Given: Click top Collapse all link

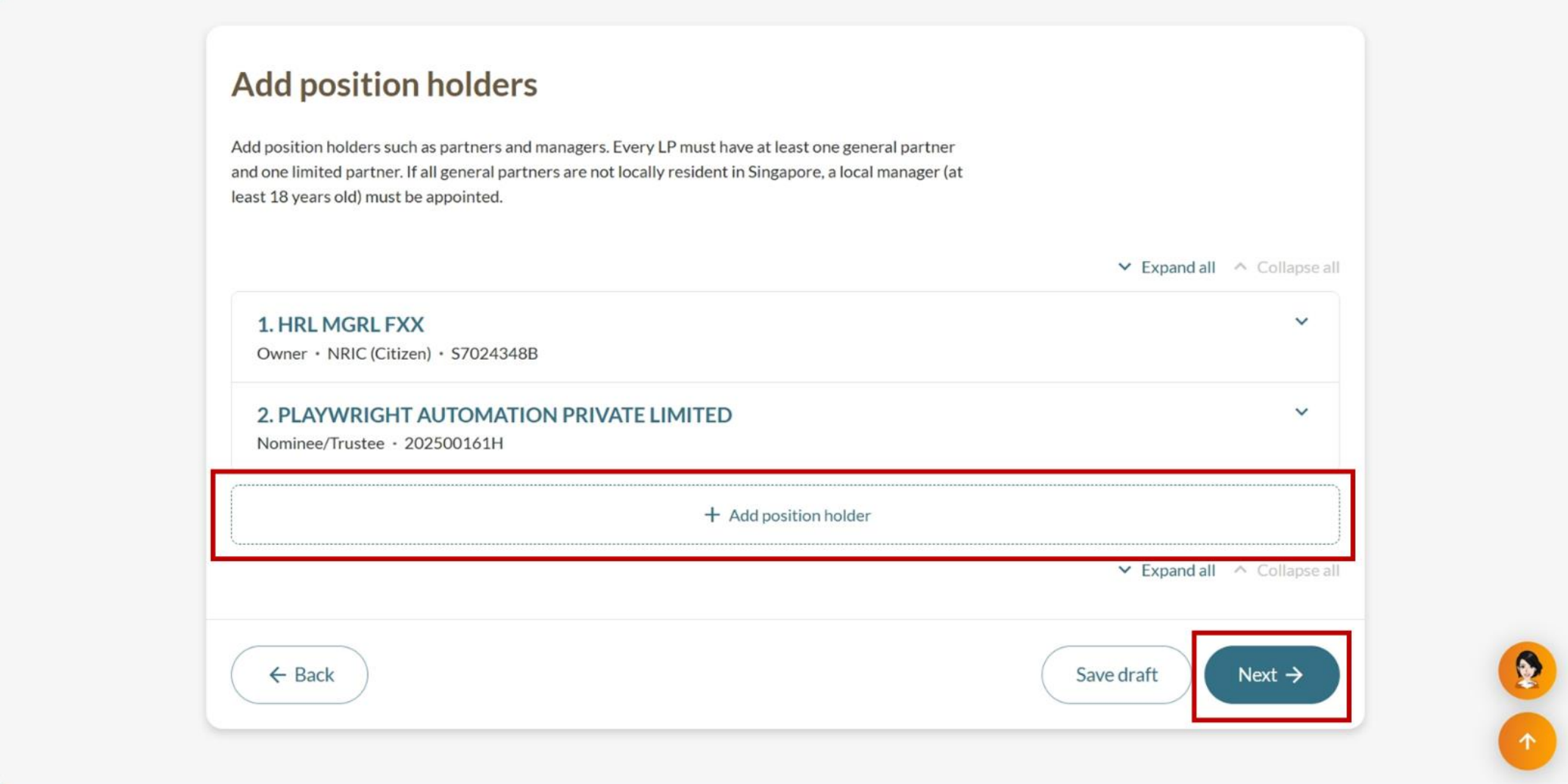Looking at the screenshot, I should coord(1297,267).
